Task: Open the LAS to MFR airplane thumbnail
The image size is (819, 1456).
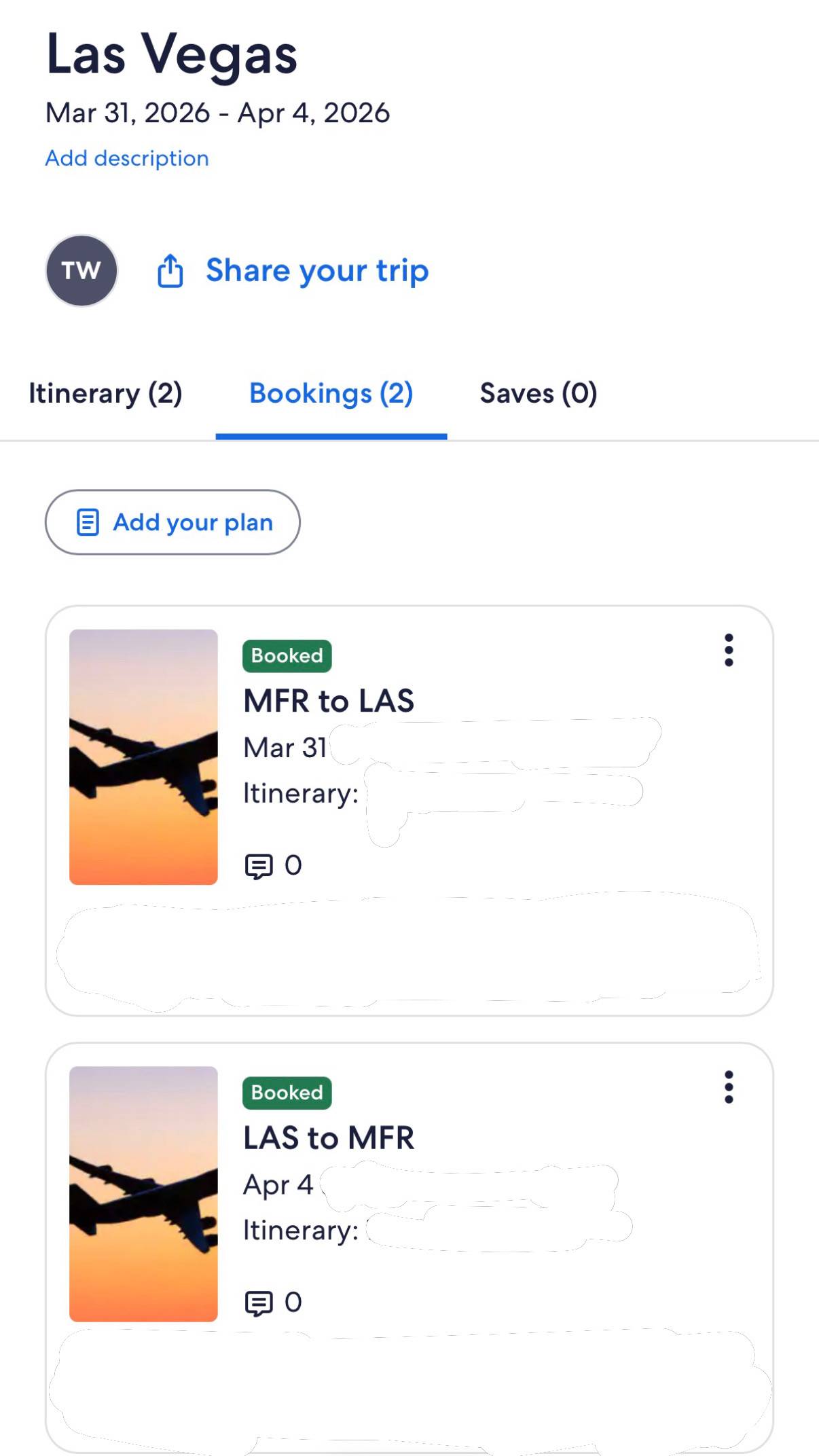Action: [x=143, y=1193]
